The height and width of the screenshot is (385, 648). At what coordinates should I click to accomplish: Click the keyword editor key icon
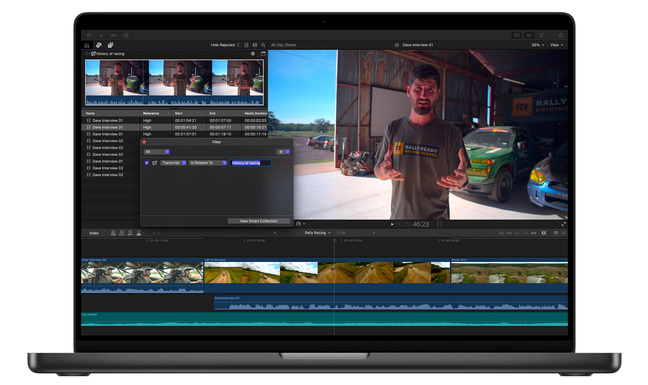[114, 36]
